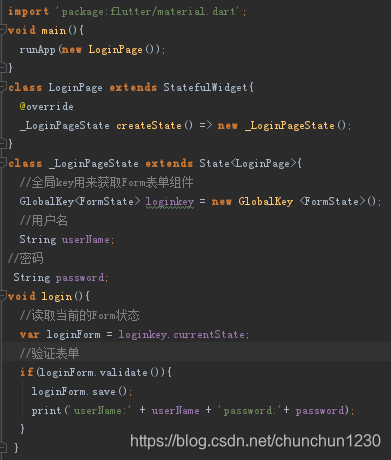391x460 pixels.
Task: Click the //密码 comment line
Action: [x=26, y=258]
